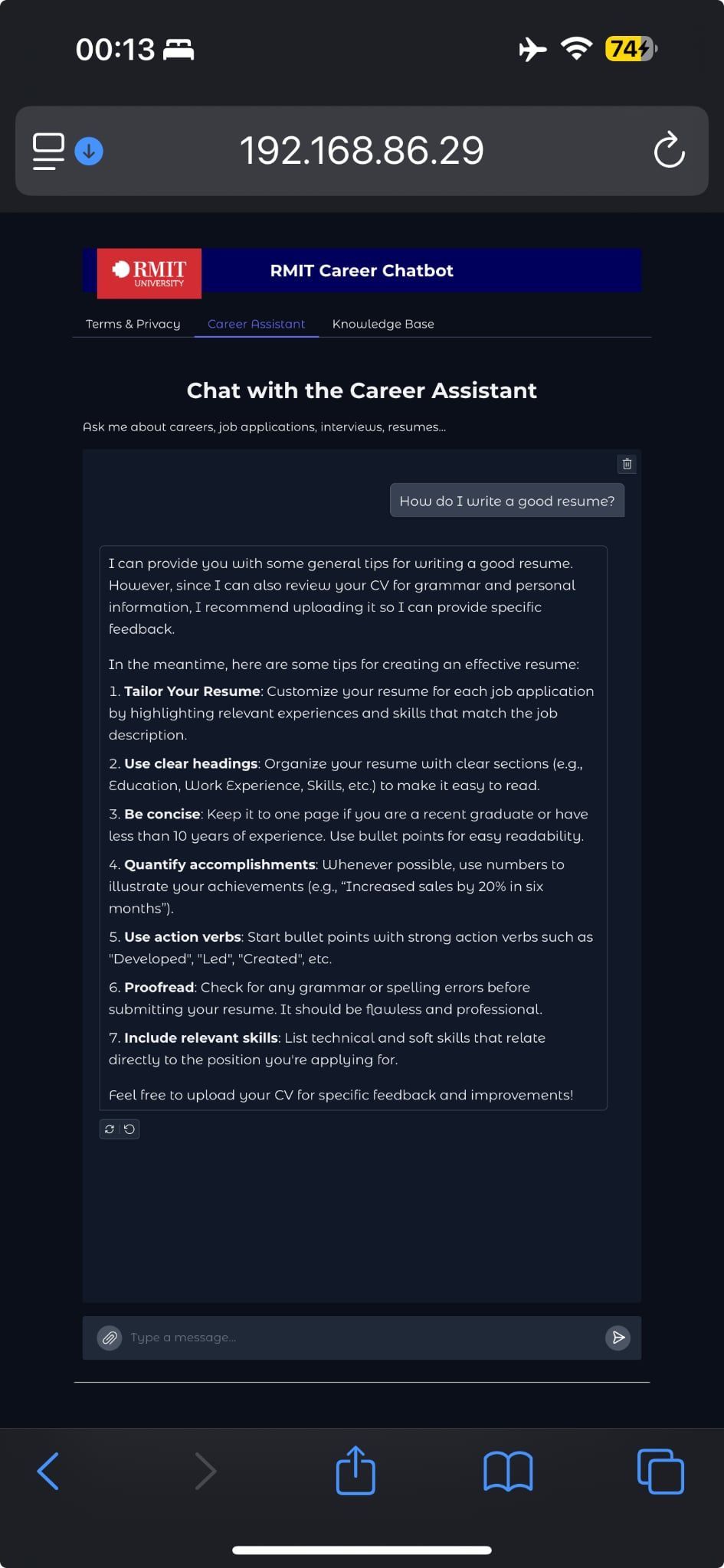Image resolution: width=724 pixels, height=1568 pixels.
Task: Clear the chat with the trash icon
Action: [x=627, y=464]
